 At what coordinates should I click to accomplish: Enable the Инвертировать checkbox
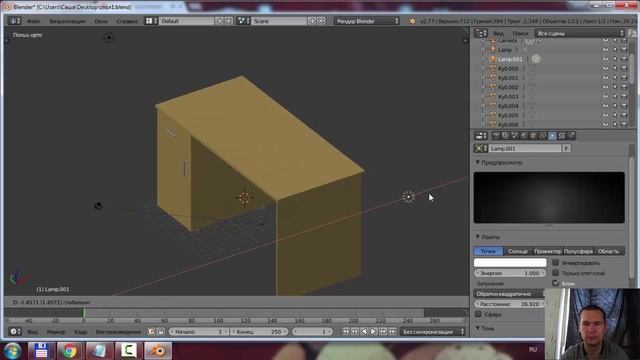(x=556, y=262)
